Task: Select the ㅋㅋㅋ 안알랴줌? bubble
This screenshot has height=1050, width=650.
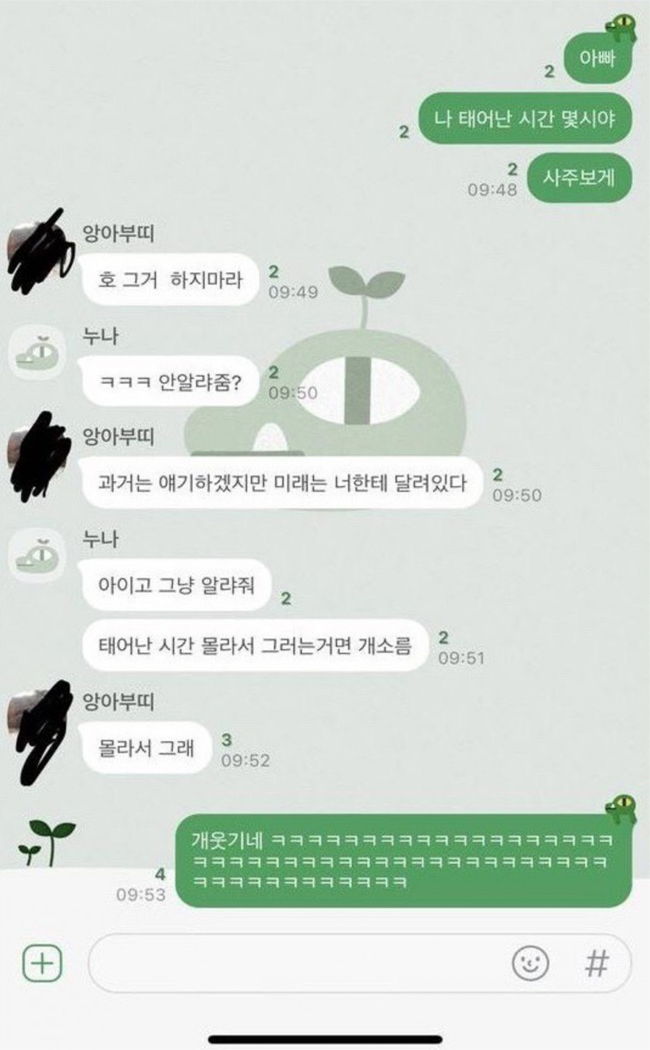Action: click(169, 382)
